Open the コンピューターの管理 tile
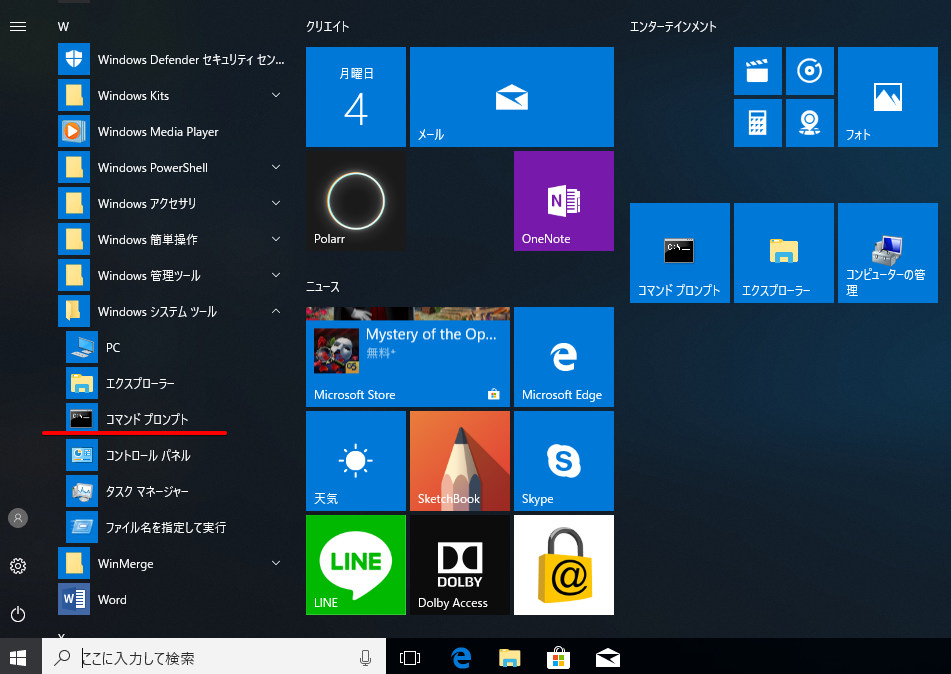 pyautogui.click(x=888, y=253)
